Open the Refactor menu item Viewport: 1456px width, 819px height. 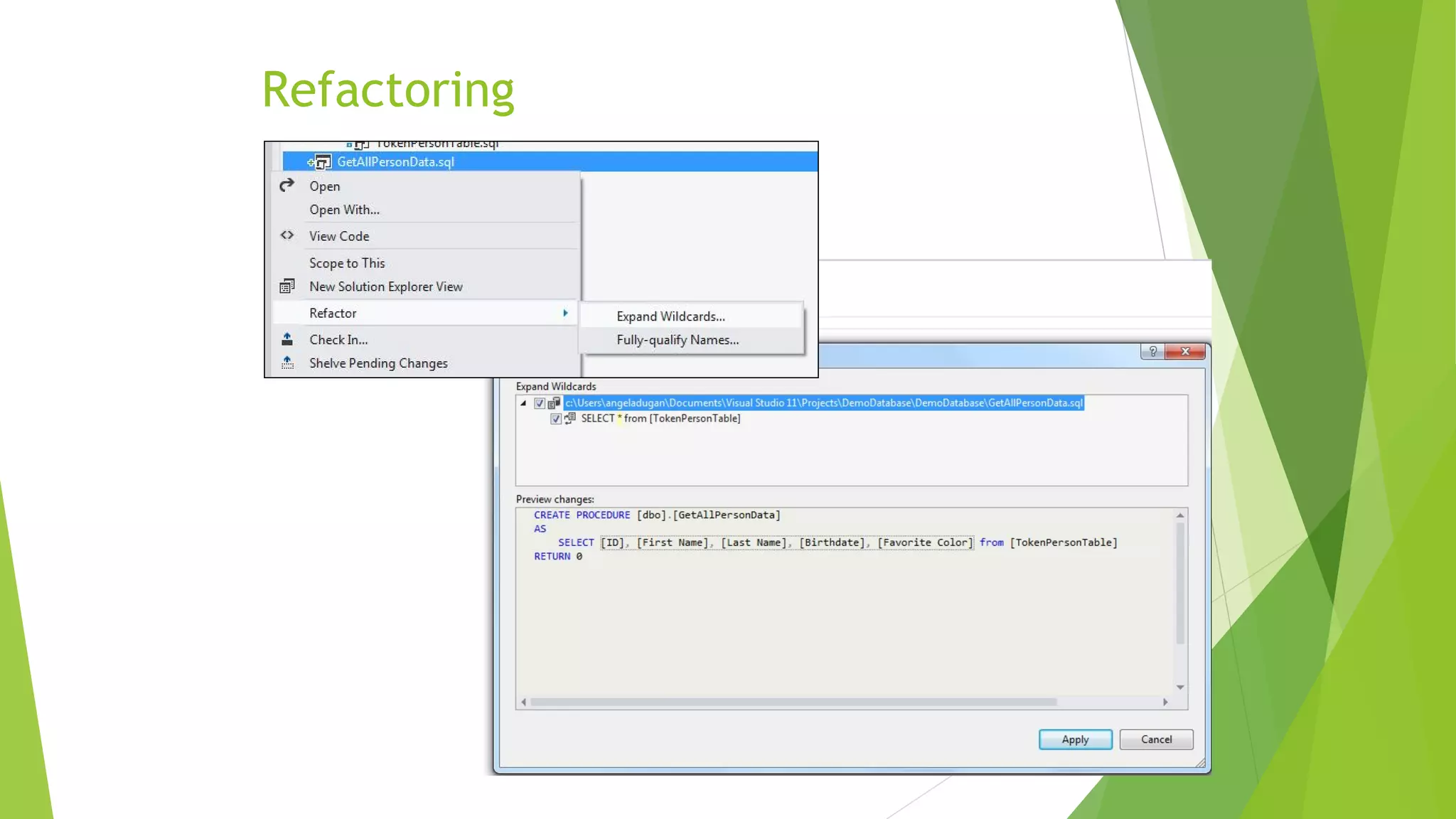[424, 313]
